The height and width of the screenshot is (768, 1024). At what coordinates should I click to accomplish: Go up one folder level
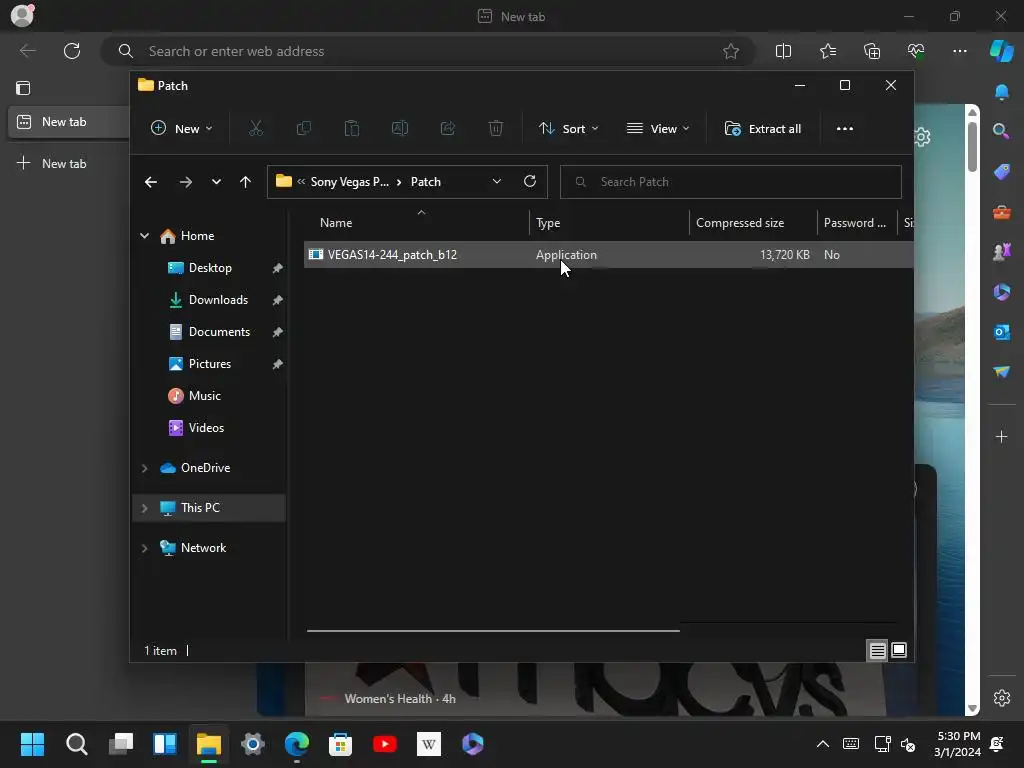click(245, 182)
